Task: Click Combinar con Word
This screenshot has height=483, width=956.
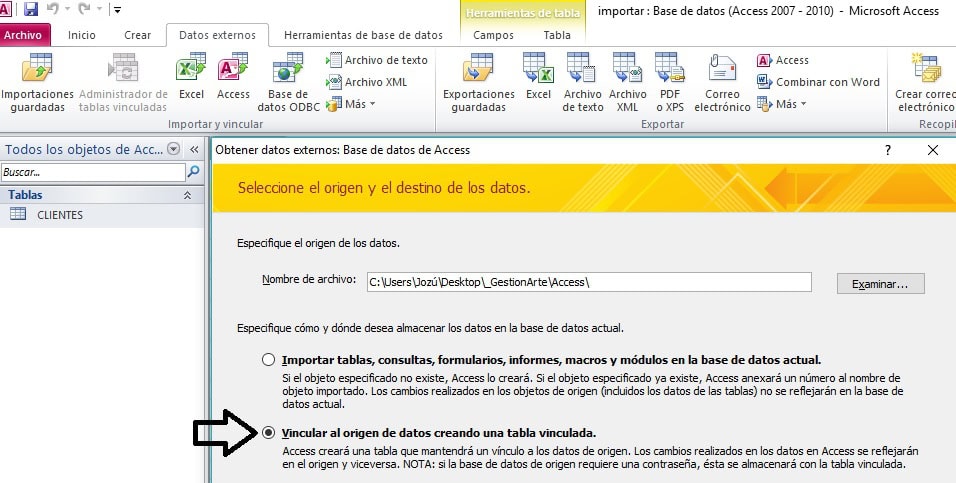Action: (x=818, y=82)
